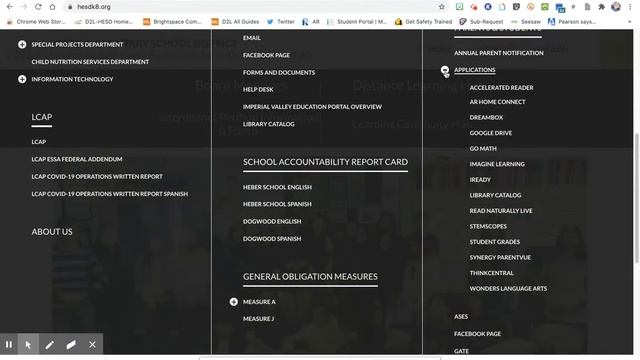Image resolution: width=640 pixels, height=360 pixels.
Task: Bookmark this page with the star icon
Action: (442, 7)
